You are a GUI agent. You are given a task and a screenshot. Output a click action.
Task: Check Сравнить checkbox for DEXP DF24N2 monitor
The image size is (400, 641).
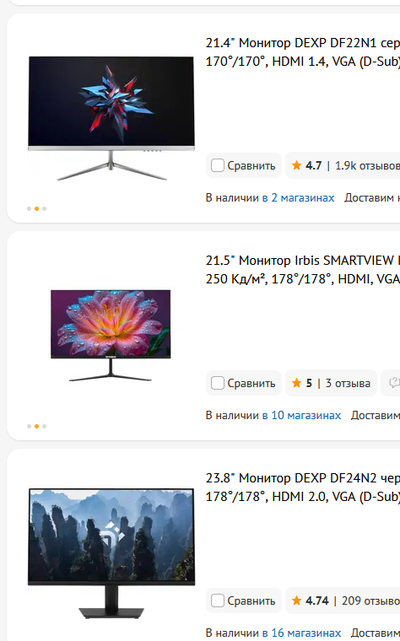pos(217,601)
